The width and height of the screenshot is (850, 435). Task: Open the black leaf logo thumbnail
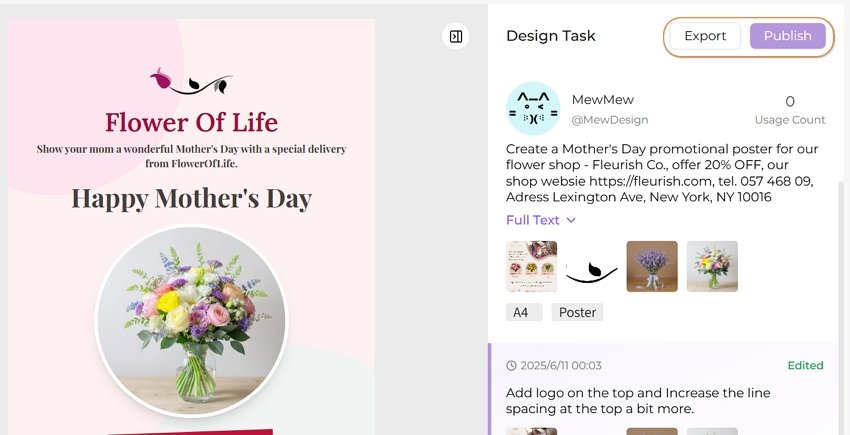(591, 266)
